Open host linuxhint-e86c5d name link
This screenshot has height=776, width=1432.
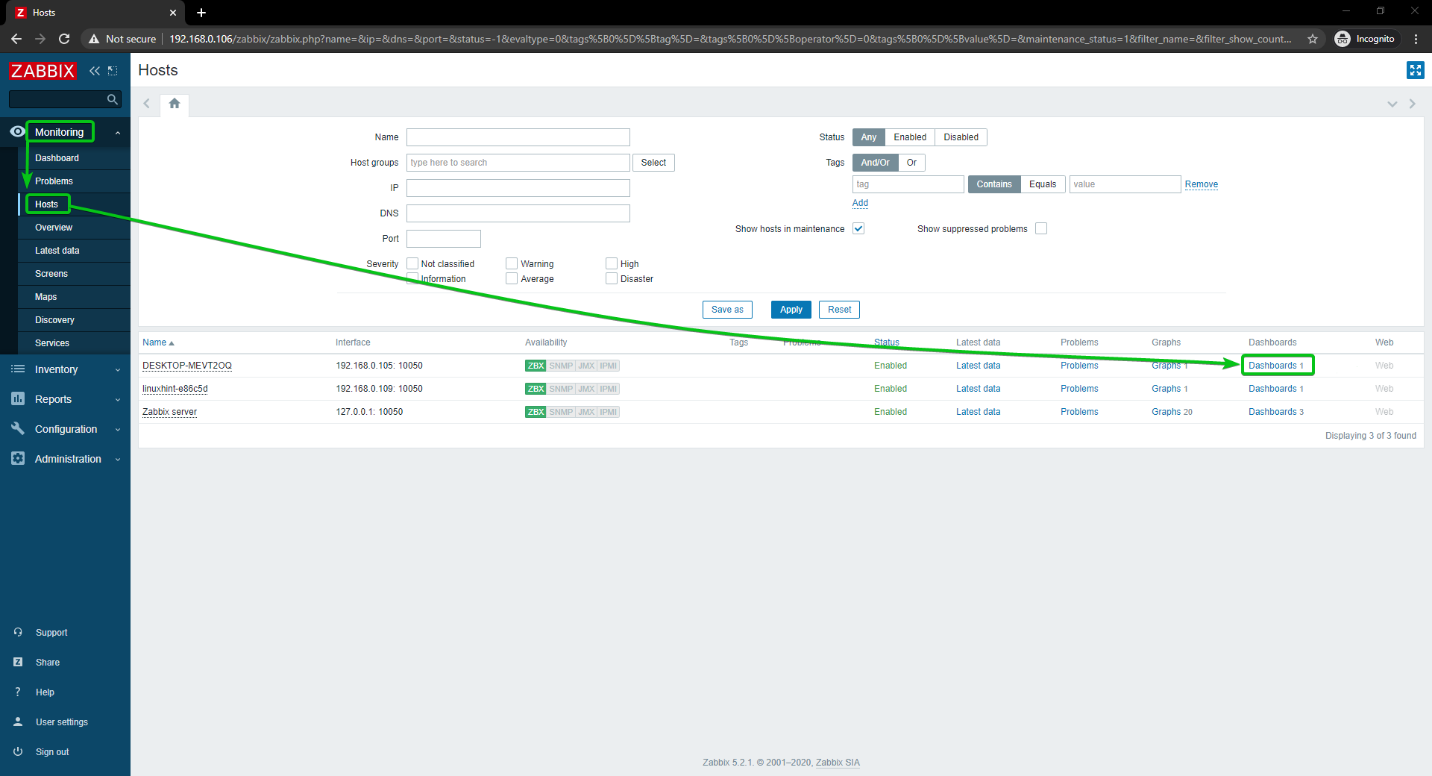(175, 389)
